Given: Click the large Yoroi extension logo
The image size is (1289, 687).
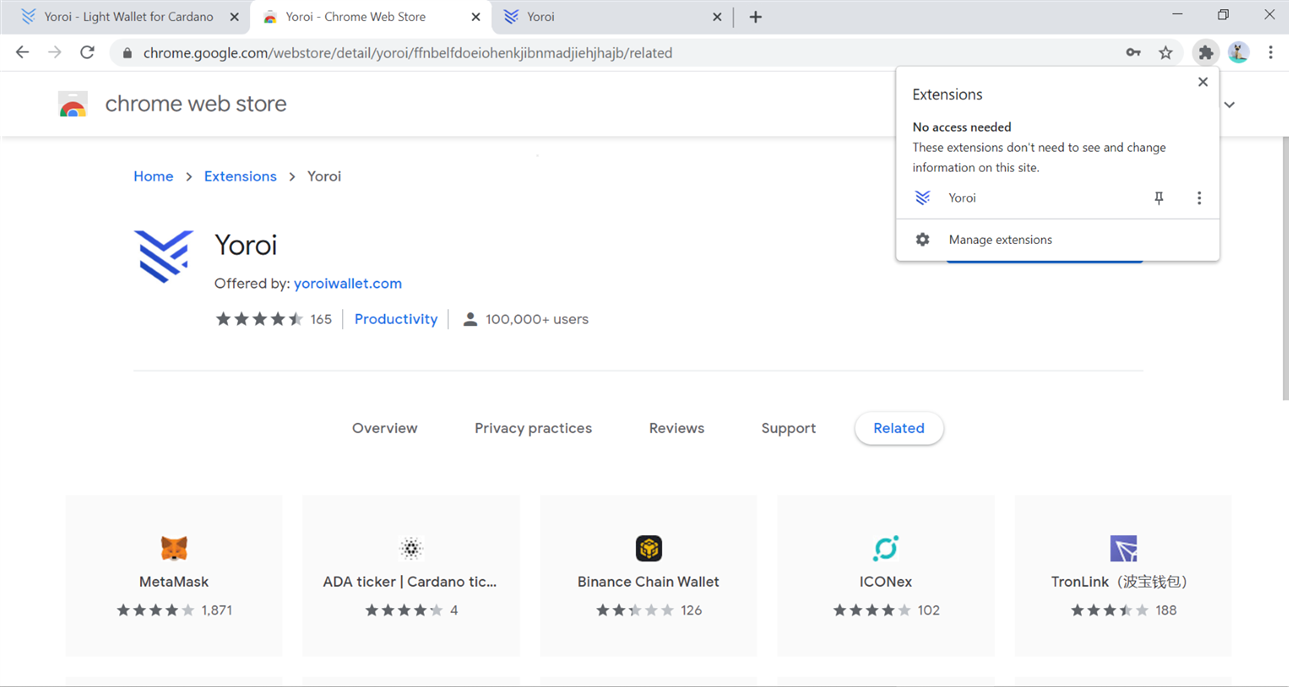Looking at the screenshot, I should coord(164,256).
